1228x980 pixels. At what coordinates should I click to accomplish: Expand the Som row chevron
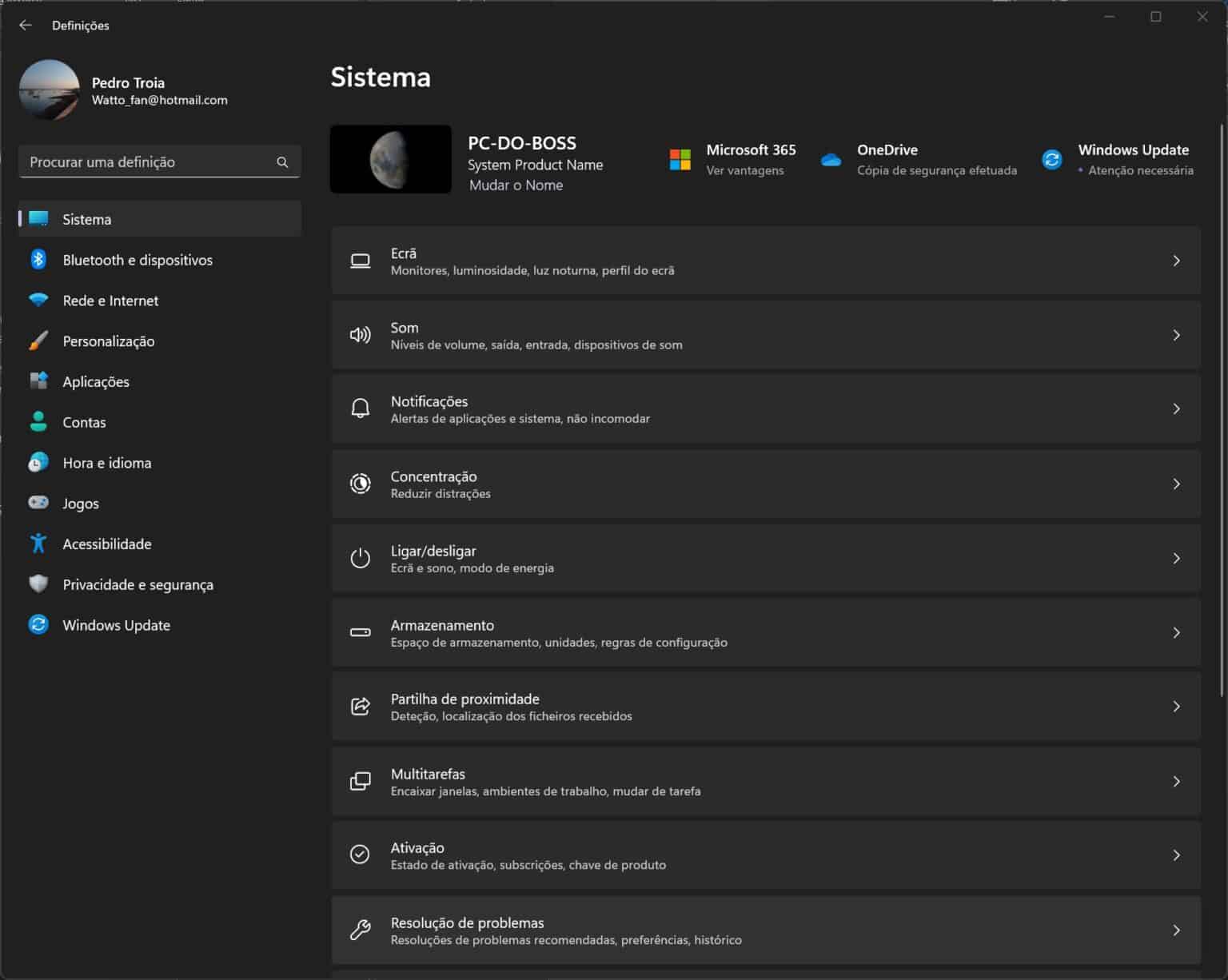pos(1176,335)
